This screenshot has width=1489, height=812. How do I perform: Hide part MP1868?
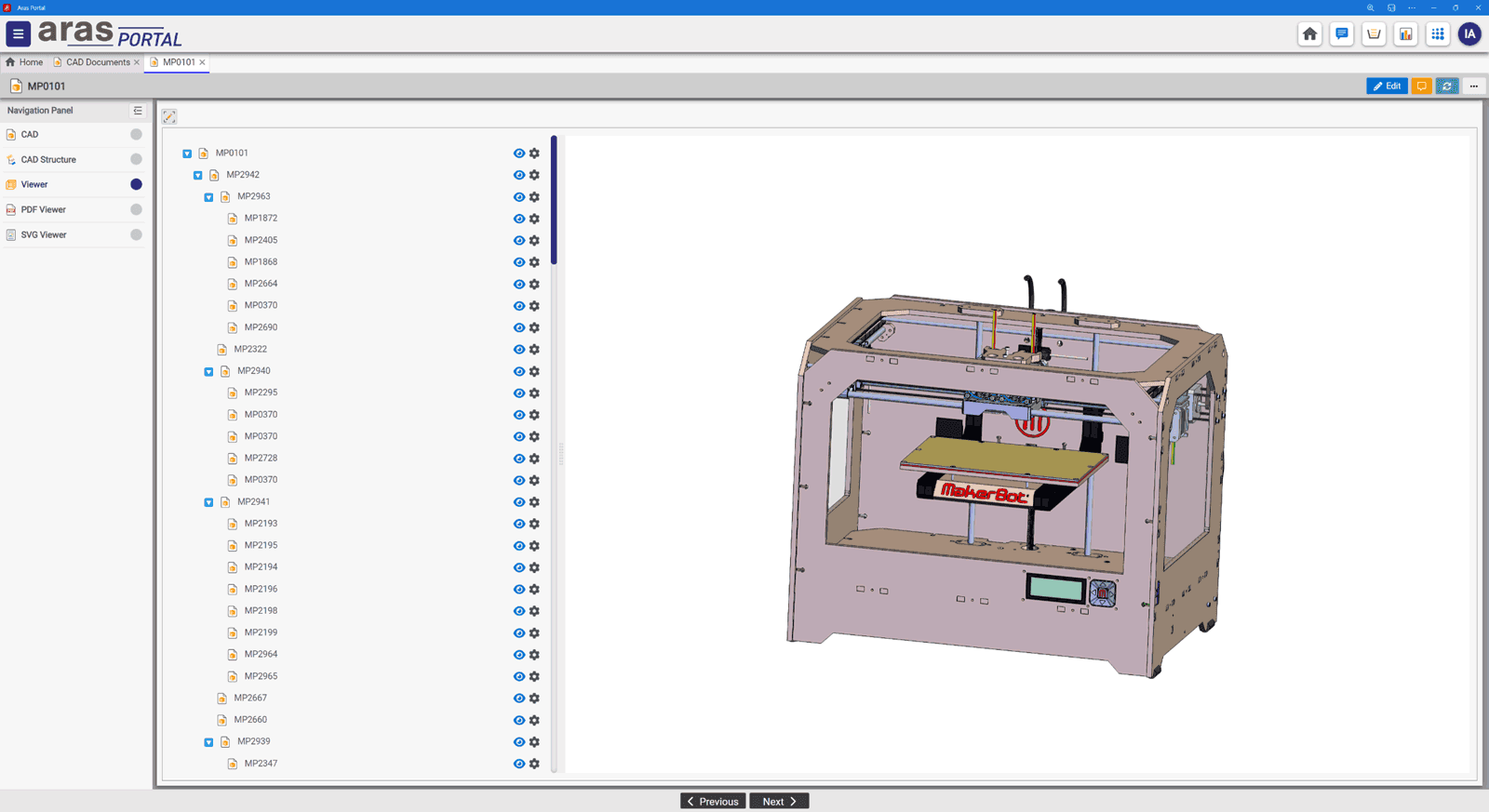coord(519,262)
